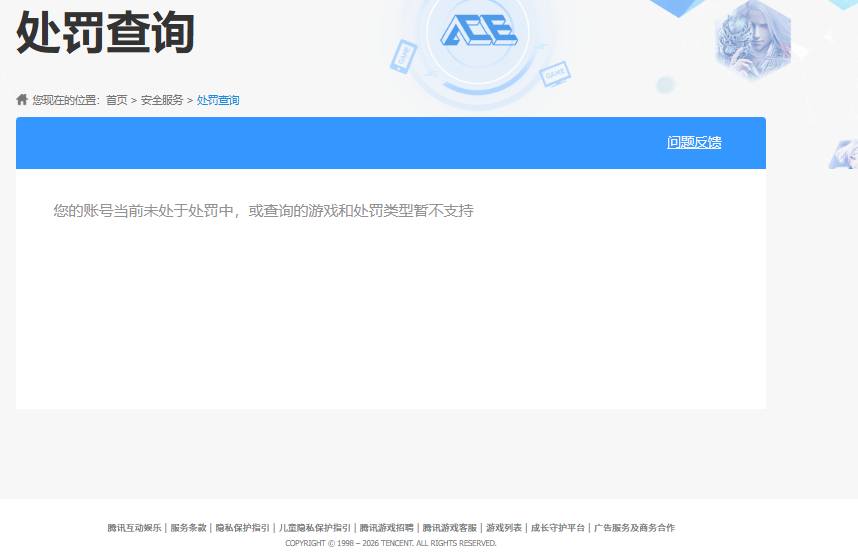This screenshot has width=858, height=552.
Task: Click the COPYRIGHT 1998–2026 TENCENT text
Action: [391, 543]
